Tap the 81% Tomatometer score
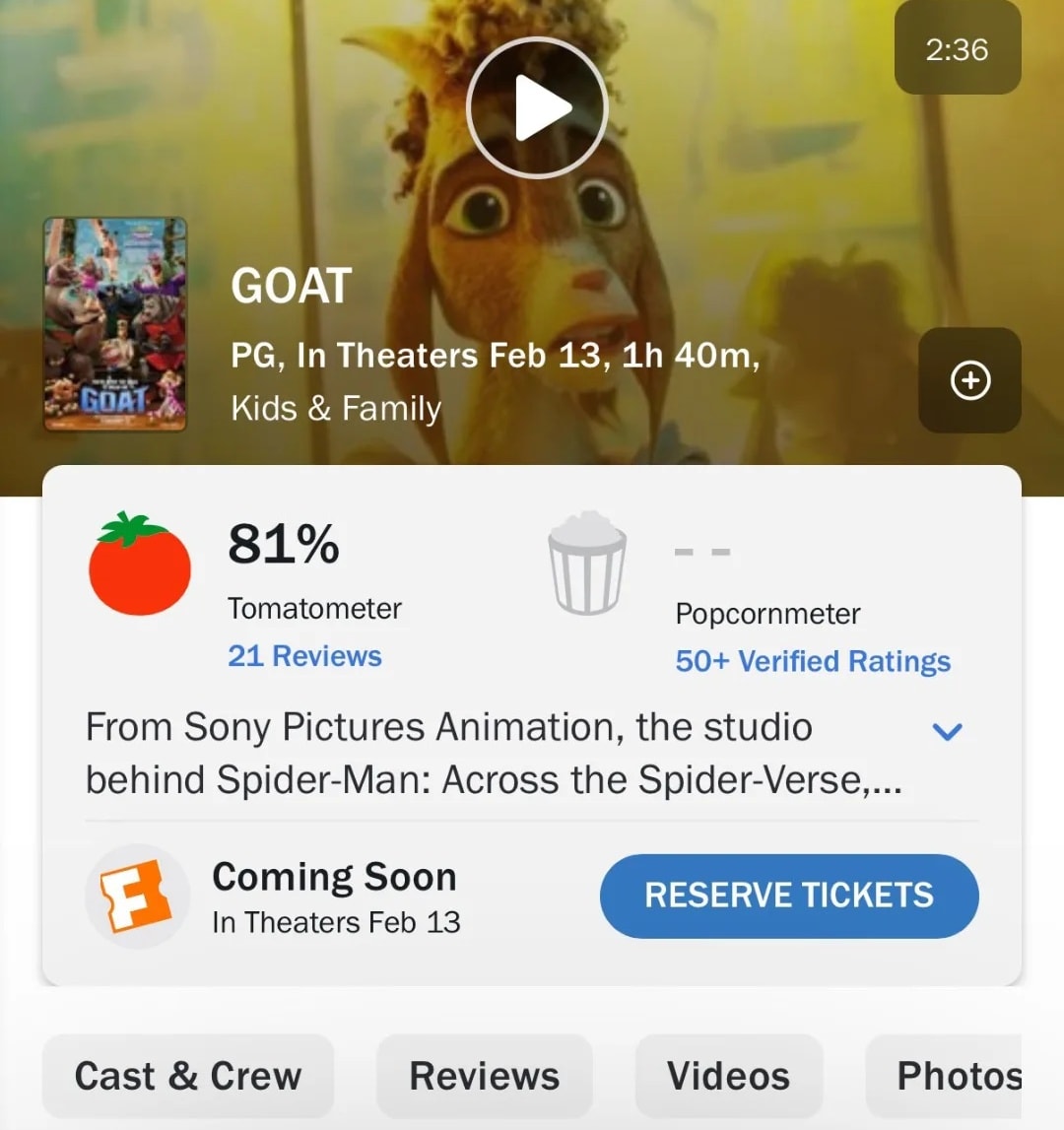Image resolution: width=1064 pixels, height=1130 pixels. 284,544
